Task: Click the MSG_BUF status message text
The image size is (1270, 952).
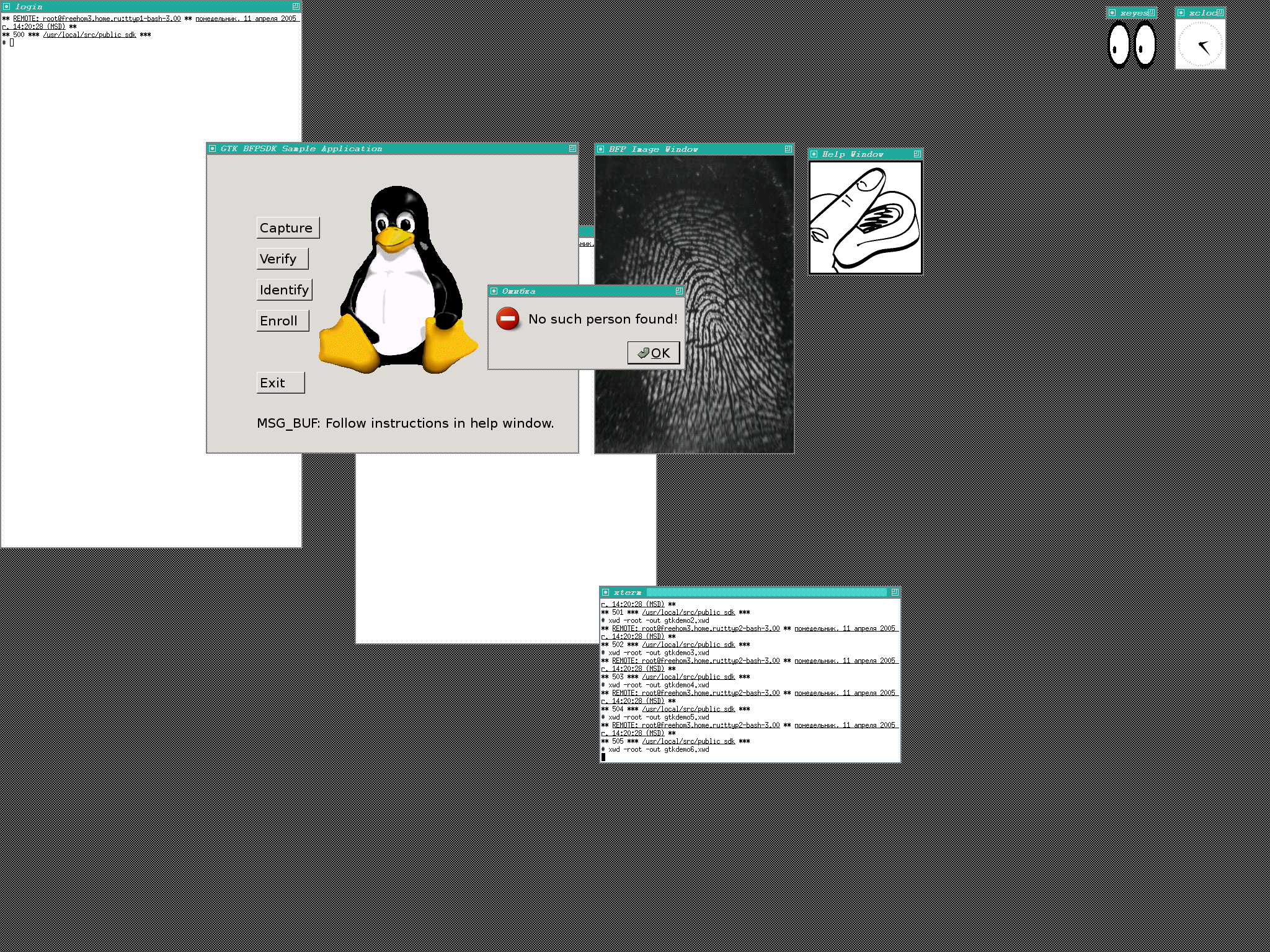Action: [405, 423]
